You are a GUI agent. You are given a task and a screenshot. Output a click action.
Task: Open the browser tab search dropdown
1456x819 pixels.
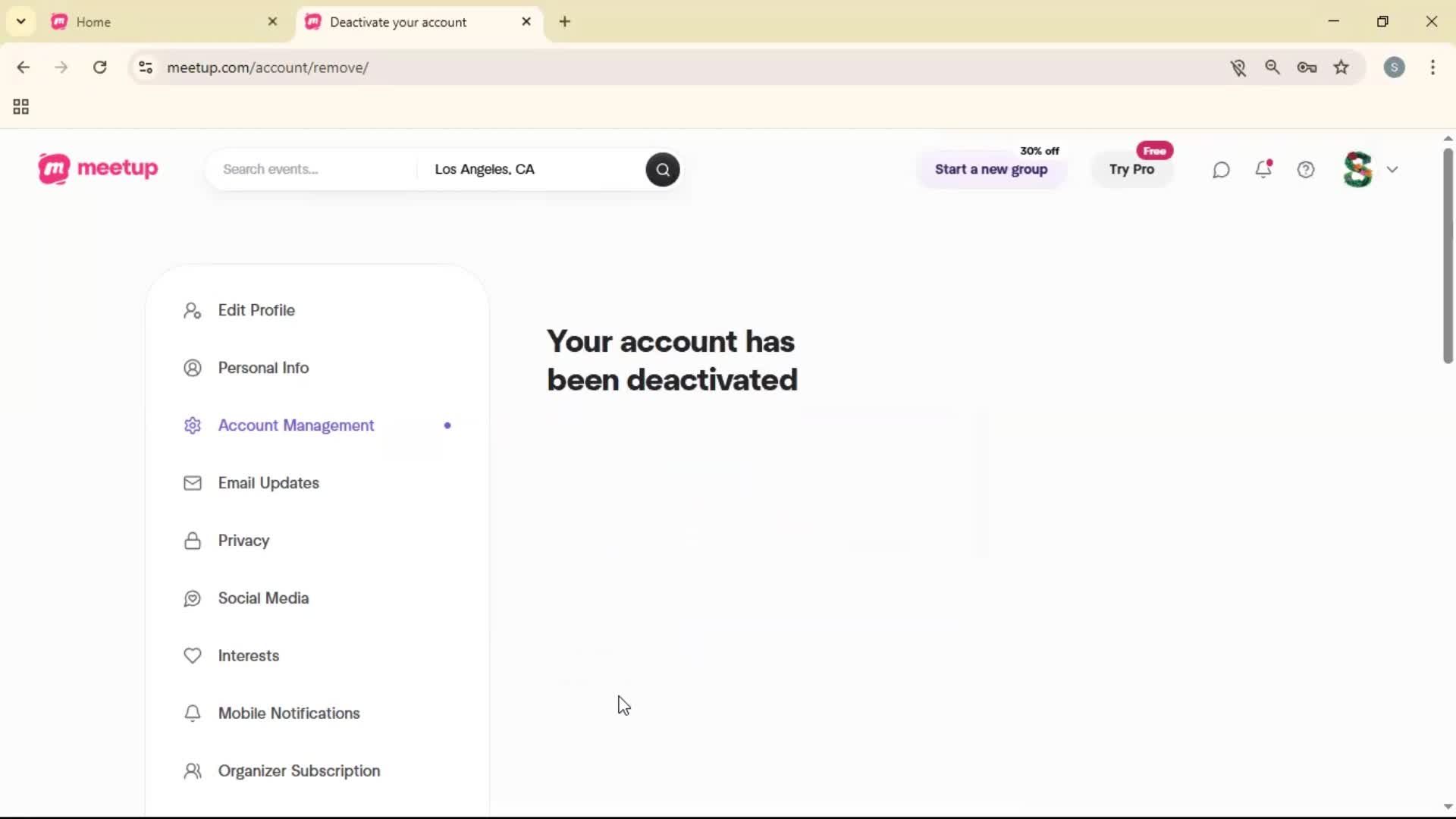click(20, 21)
